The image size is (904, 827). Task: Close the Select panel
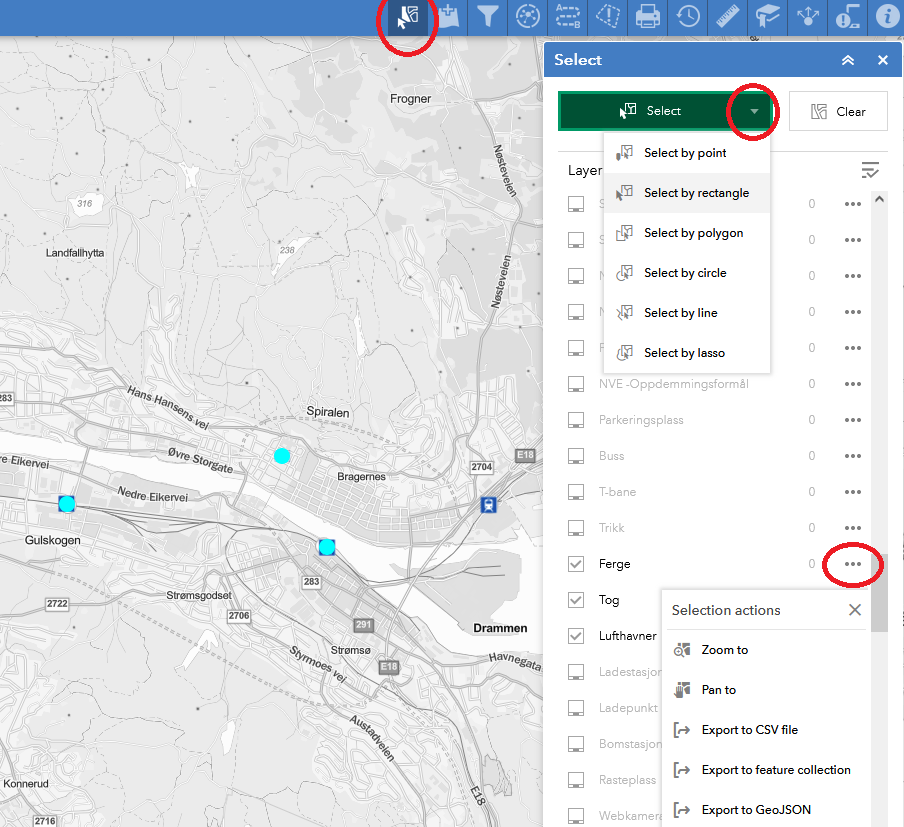pos(883,60)
